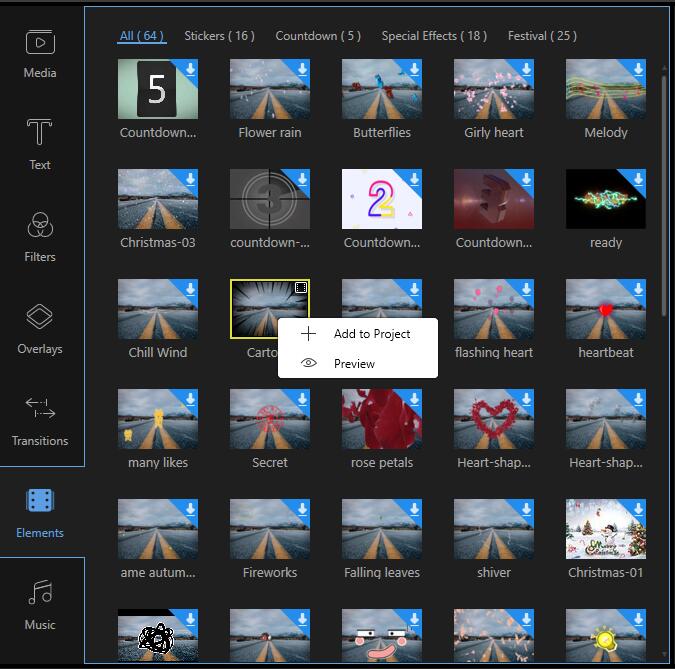Select the yellow lightbulb element thumbnail
The width and height of the screenshot is (675, 669).
(x=606, y=635)
